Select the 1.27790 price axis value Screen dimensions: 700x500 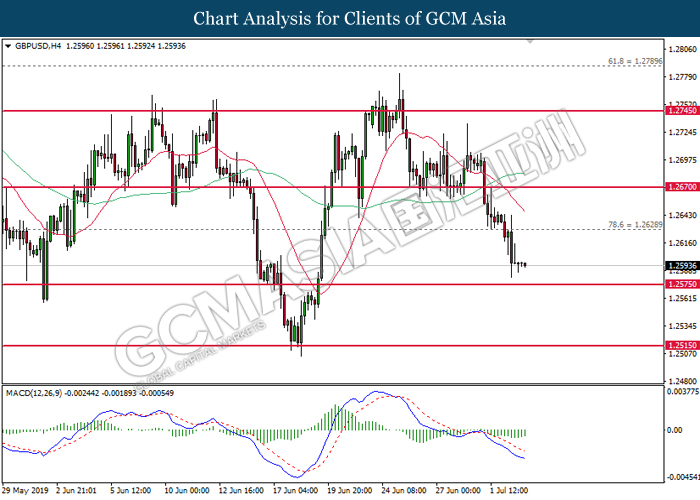(682, 77)
